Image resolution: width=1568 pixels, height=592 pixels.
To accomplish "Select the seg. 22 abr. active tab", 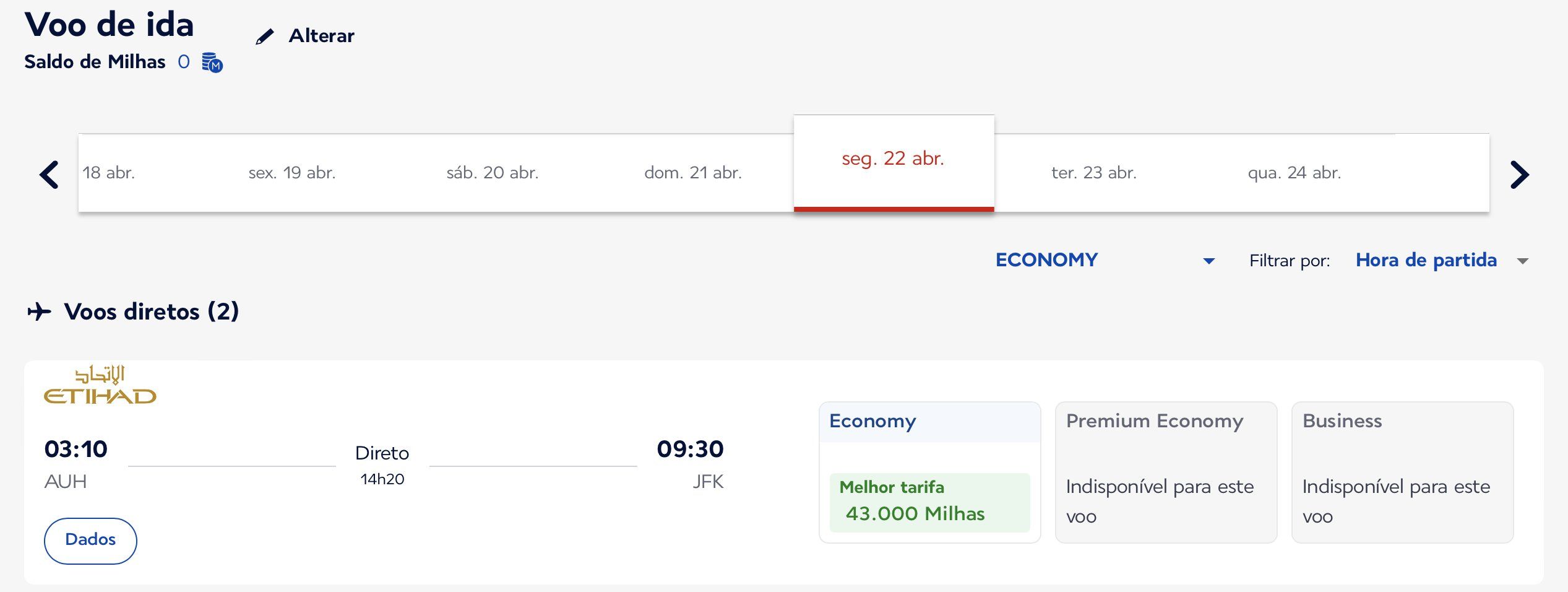I will click(x=894, y=163).
